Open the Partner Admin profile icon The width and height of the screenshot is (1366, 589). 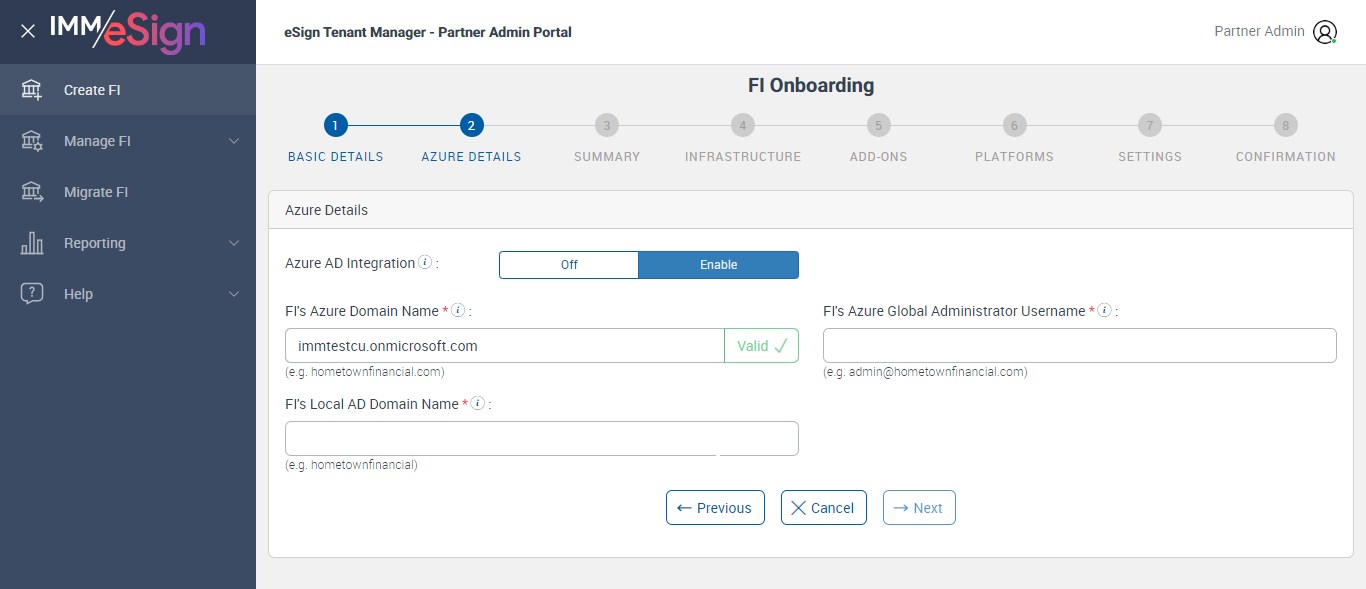point(1325,32)
